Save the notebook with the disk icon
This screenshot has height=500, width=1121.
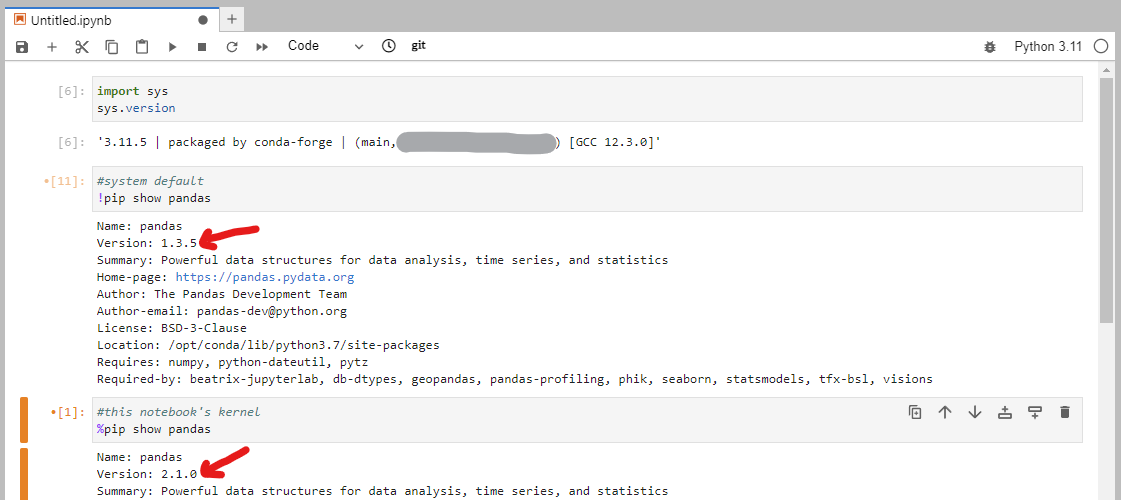point(22,46)
